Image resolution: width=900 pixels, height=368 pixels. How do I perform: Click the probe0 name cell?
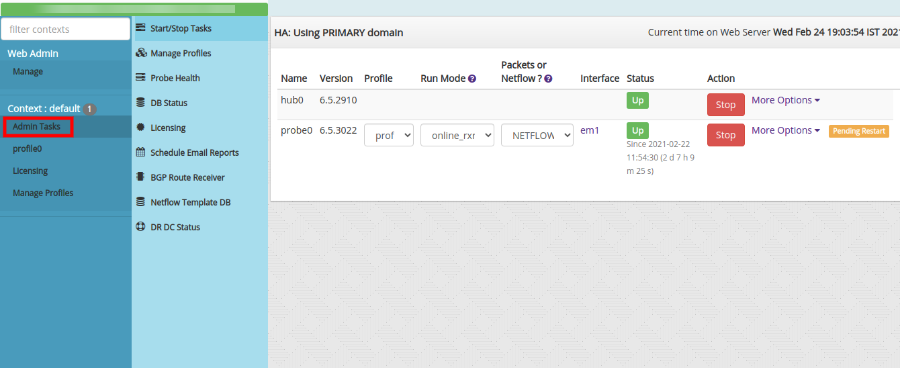click(296, 130)
